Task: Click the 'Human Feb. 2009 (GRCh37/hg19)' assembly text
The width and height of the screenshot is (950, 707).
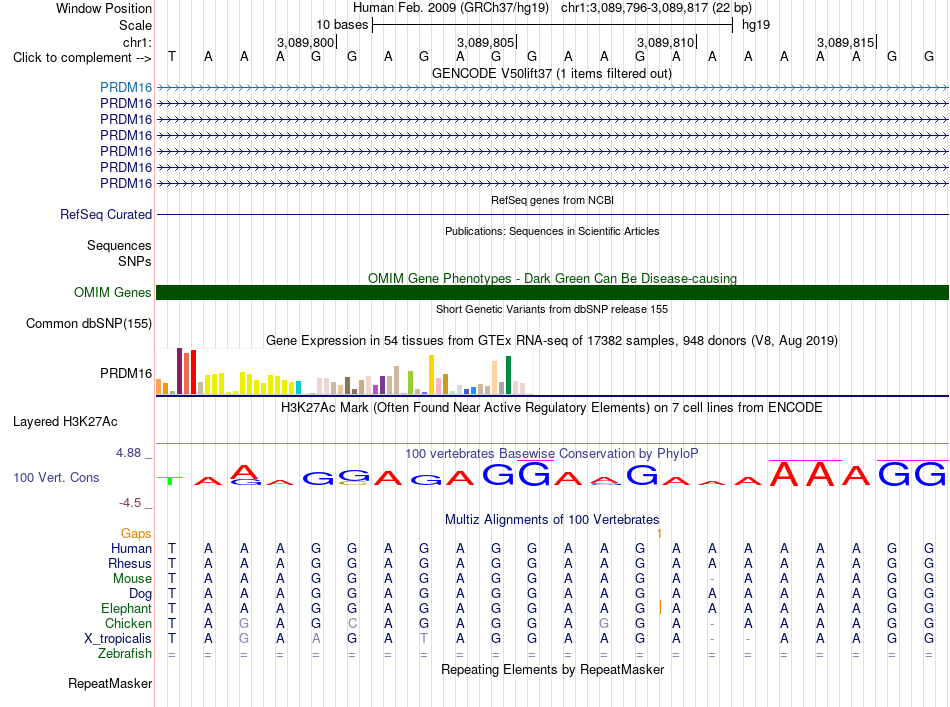Action: coord(451,8)
